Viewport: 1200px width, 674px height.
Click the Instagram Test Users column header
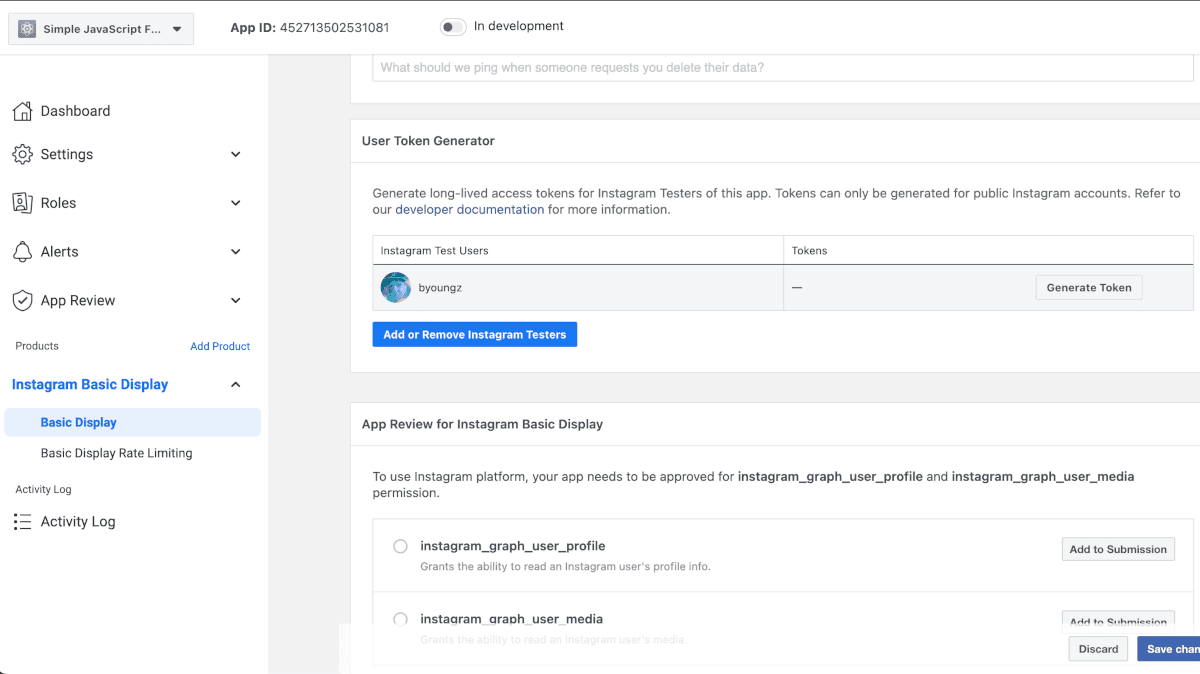coord(435,251)
